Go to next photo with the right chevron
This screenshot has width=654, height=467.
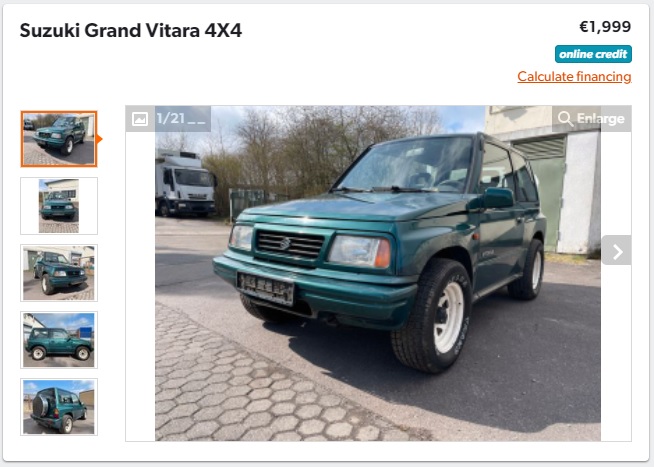pos(616,250)
